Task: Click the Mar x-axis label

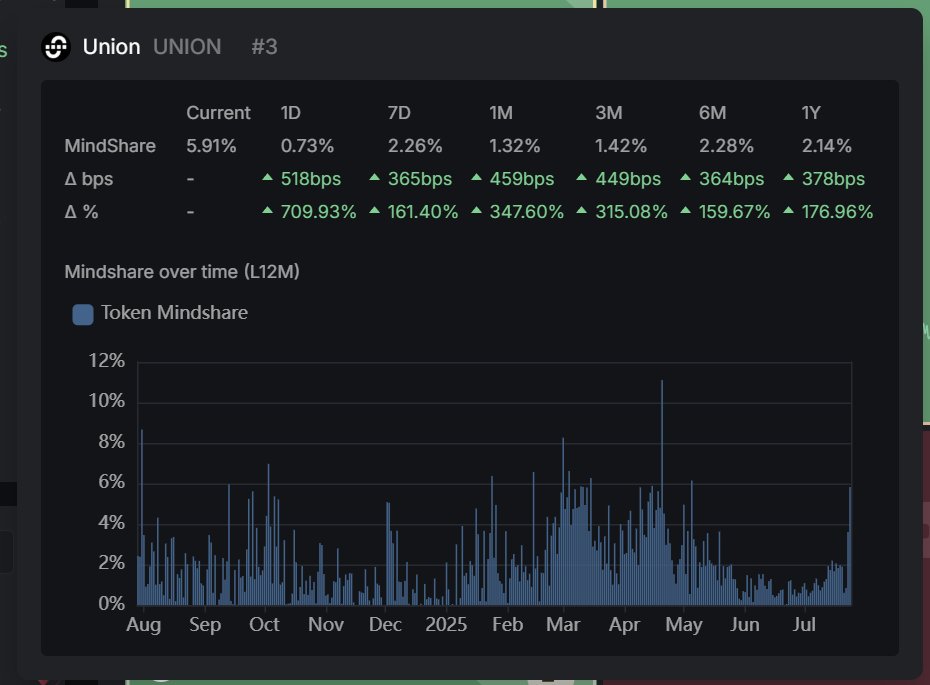Action: [563, 625]
